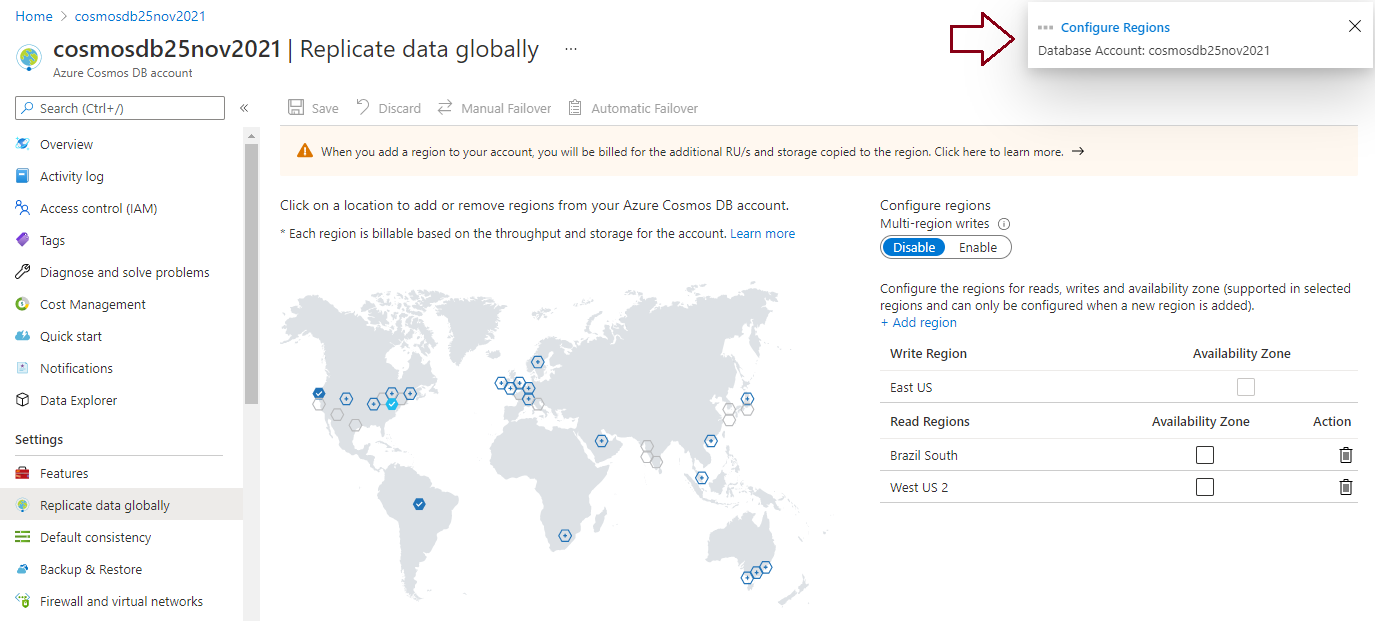Click the Cosmos DB account globe icon

tap(29, 57)
